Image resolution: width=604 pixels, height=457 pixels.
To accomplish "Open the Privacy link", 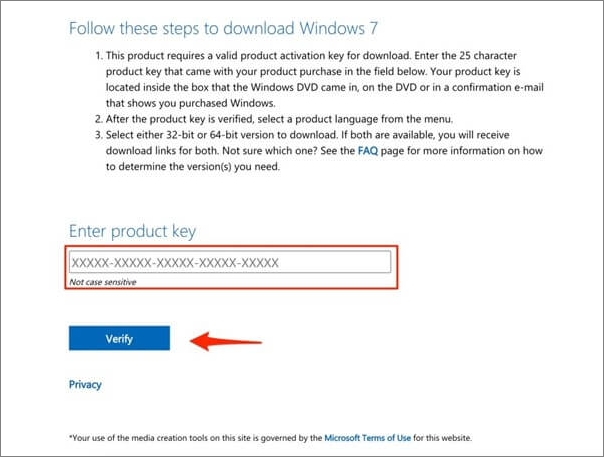I will coord(85,385).
